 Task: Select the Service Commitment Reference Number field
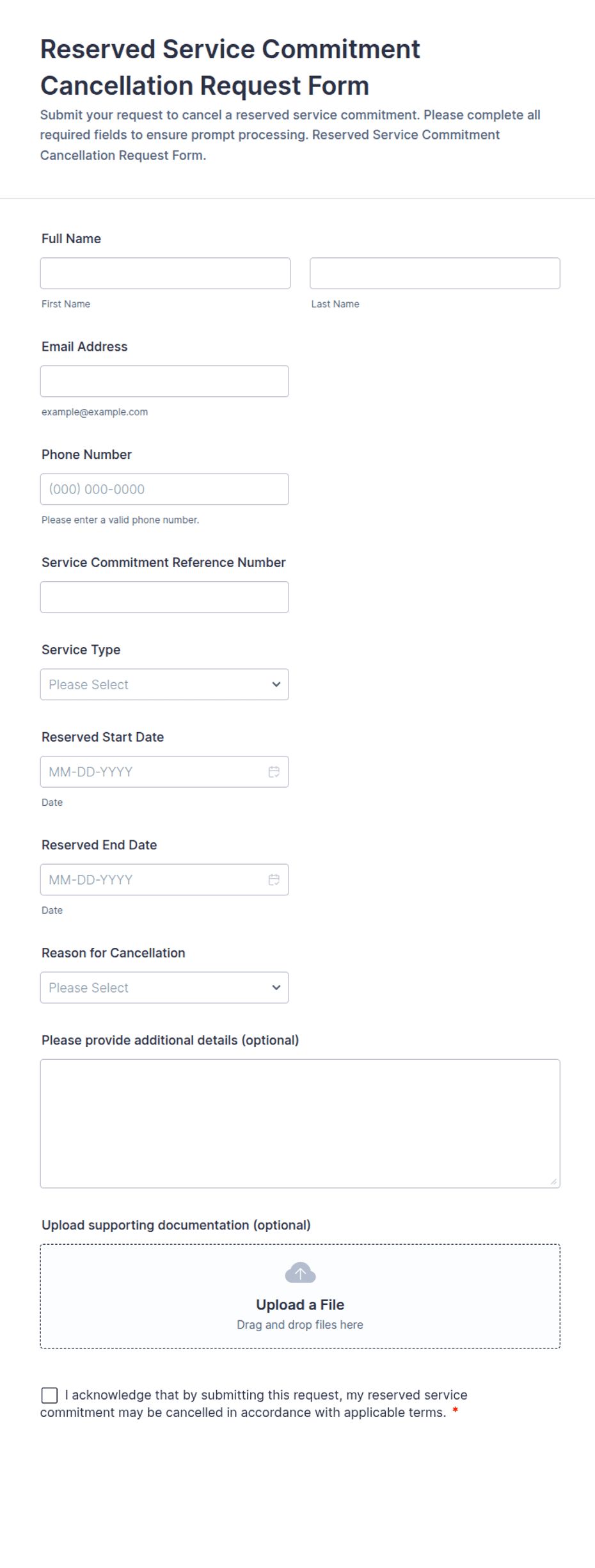(x=164, y=597)
